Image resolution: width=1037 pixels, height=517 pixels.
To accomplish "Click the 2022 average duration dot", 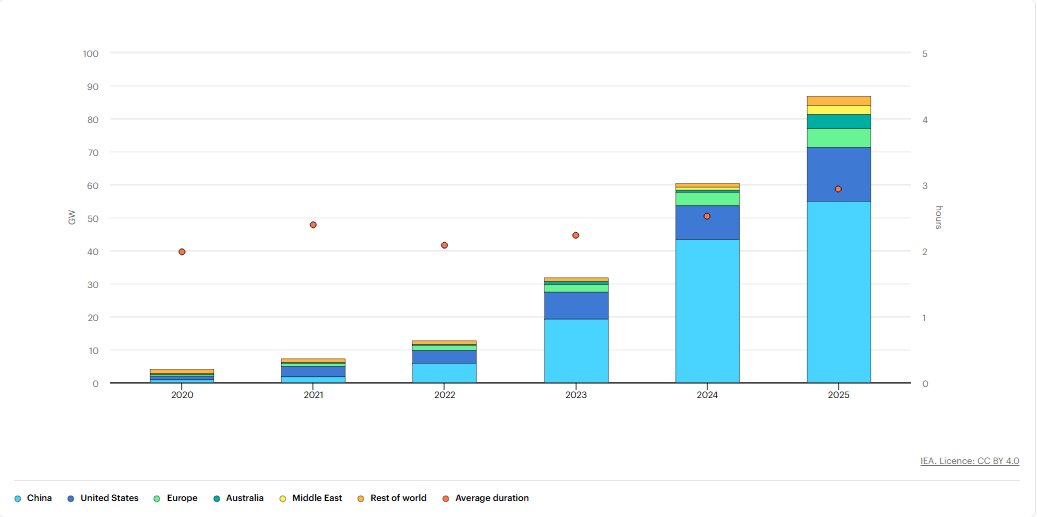I will pyautogui.click(x=444, y=245).
